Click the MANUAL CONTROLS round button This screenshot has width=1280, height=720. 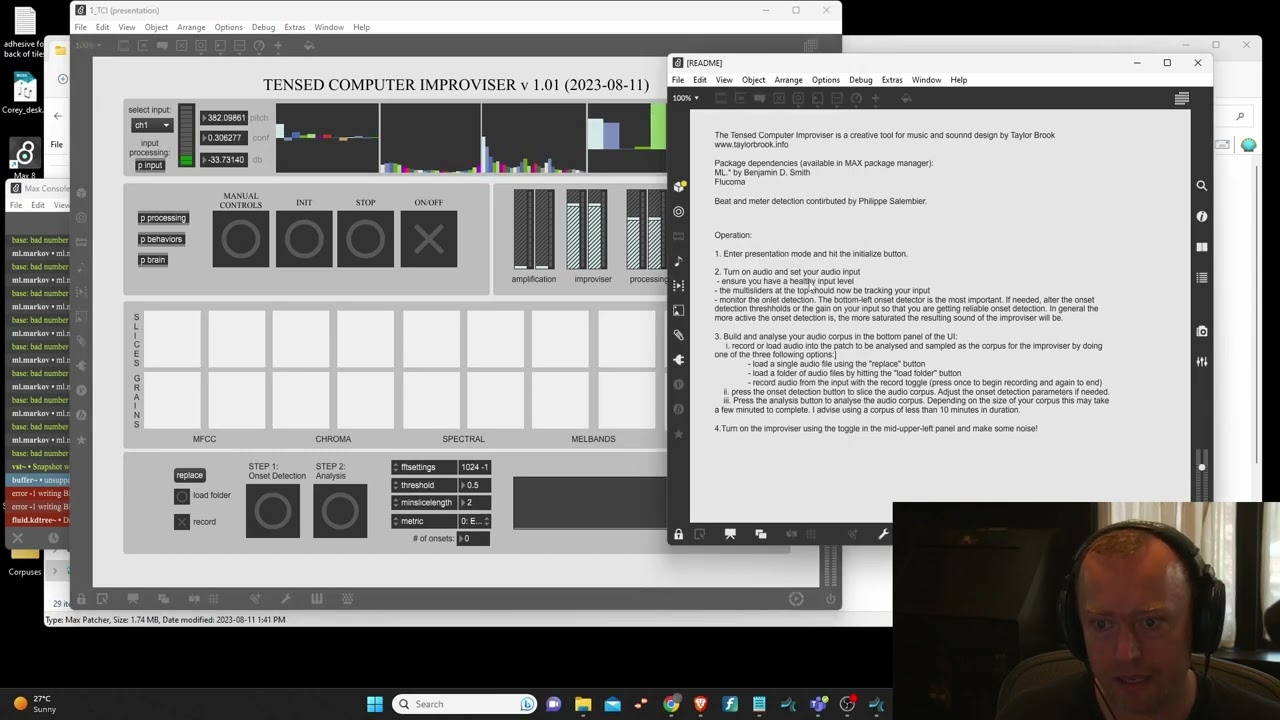241,239
